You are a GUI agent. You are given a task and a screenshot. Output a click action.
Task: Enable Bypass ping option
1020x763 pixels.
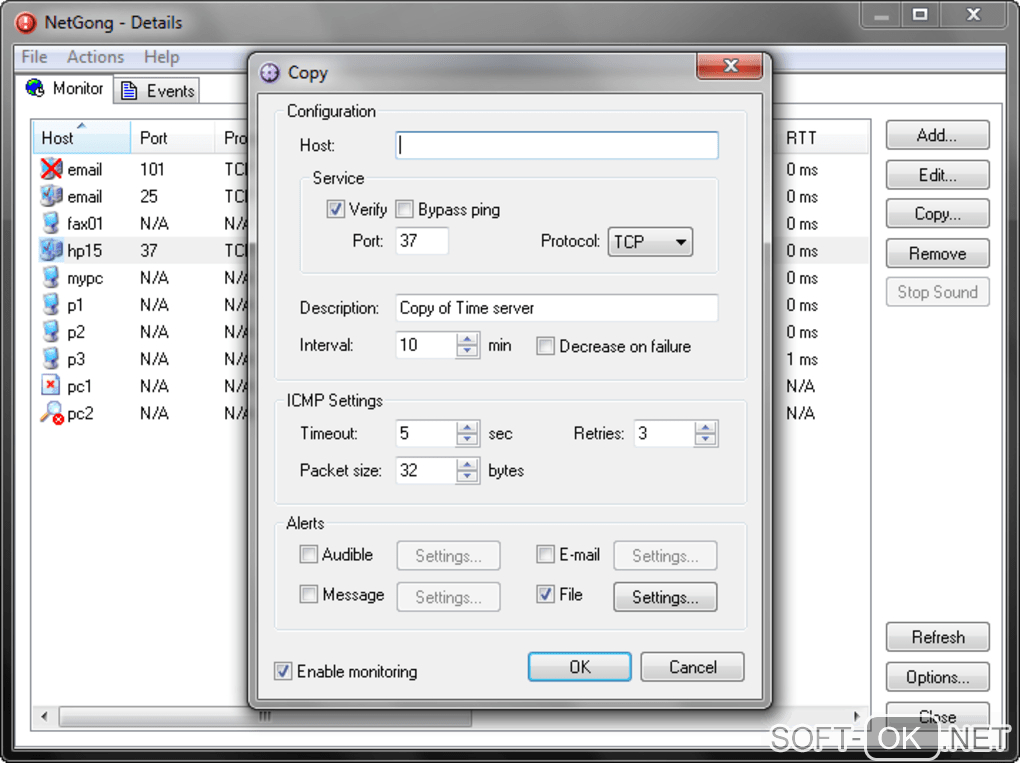point(404,209)
